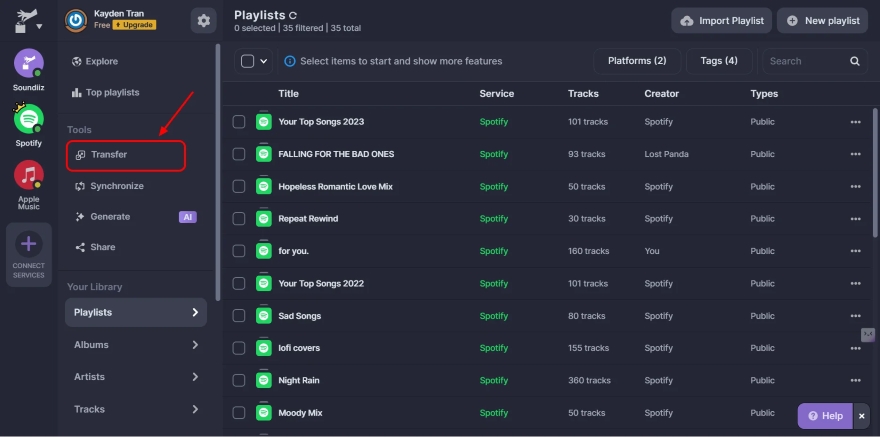Click the playlist table vertical scrollbar
880x437 pixels.
click(876, 172)
